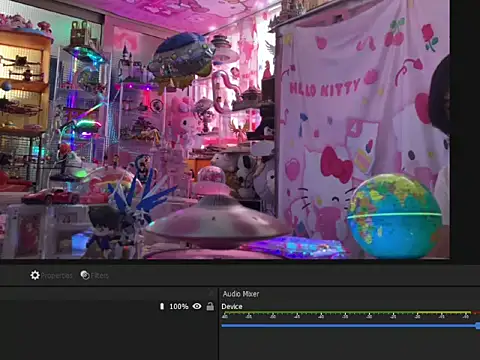Click the black canvas area right of preview

pyautogui.click(x=465, y=129)
